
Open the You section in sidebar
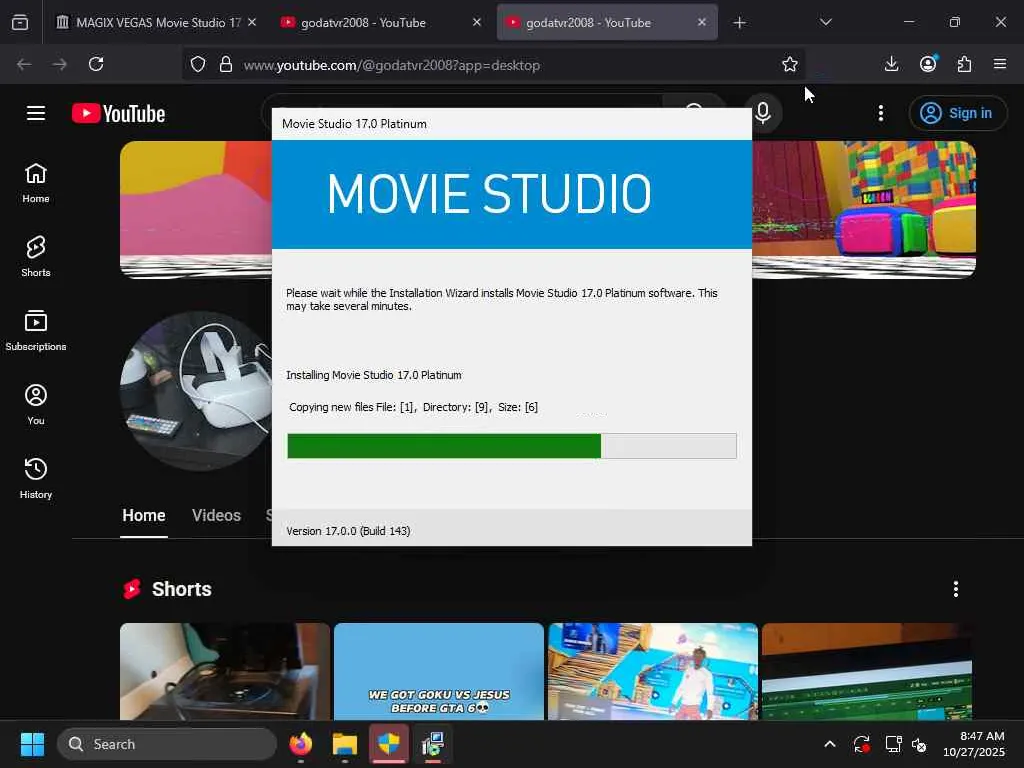[36, 405]
